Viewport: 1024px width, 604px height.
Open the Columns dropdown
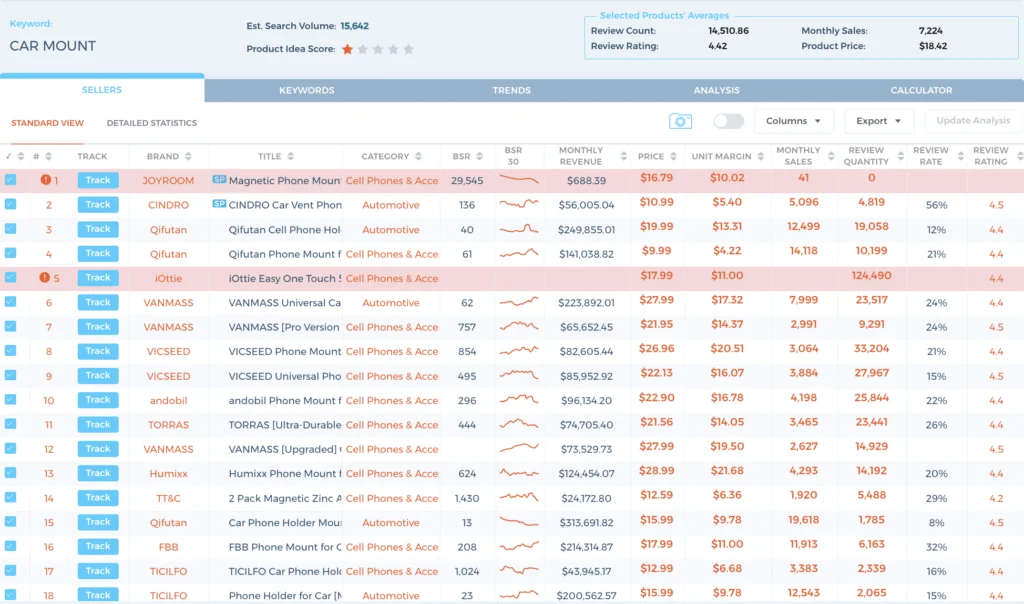pos(794,121)
